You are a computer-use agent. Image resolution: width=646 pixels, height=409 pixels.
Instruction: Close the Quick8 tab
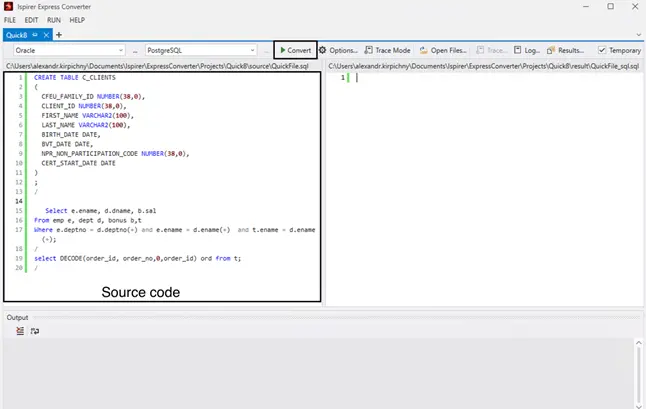click(x=47, y=35)
